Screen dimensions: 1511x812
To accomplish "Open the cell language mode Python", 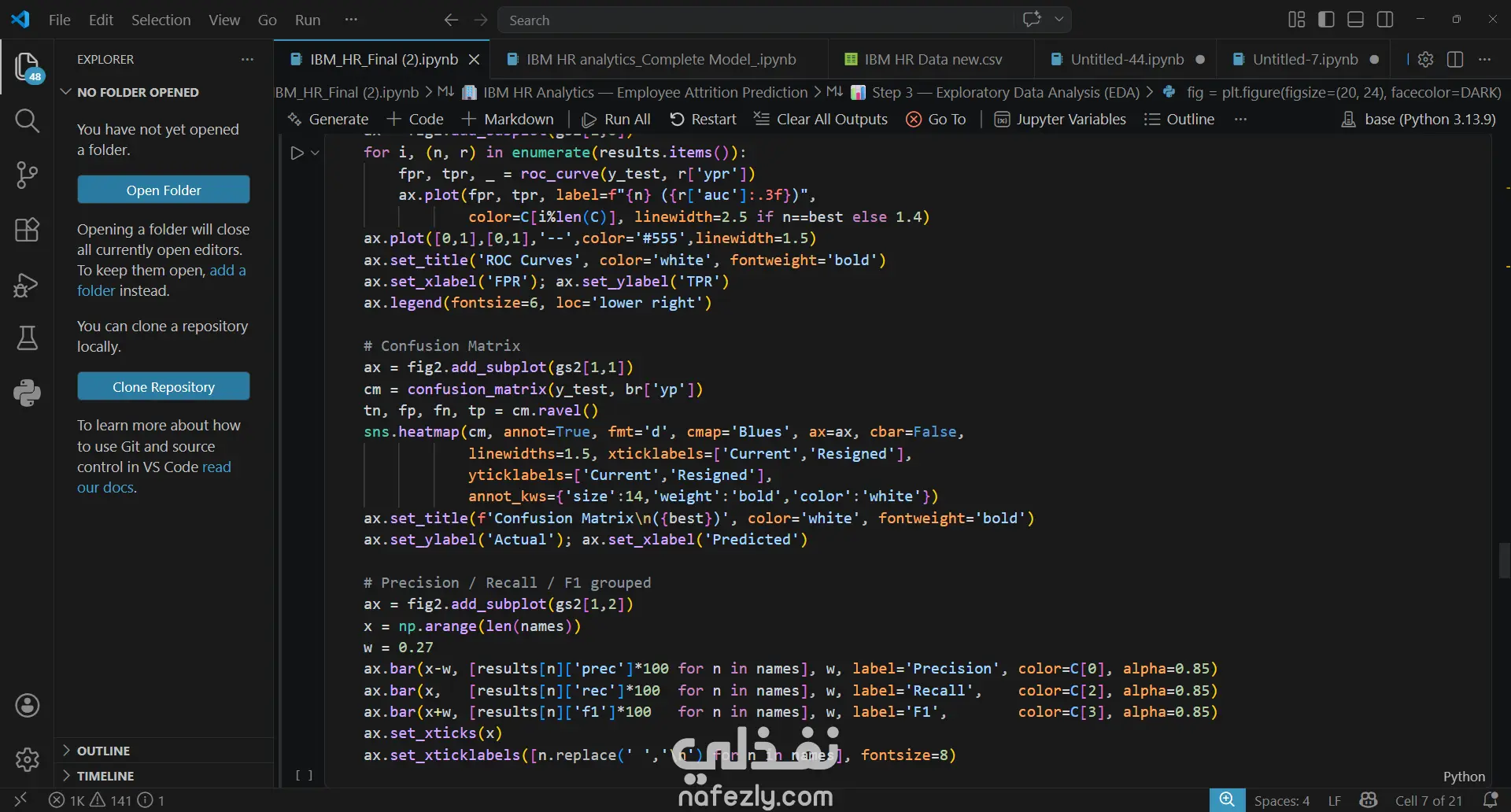I will 1464,777.
